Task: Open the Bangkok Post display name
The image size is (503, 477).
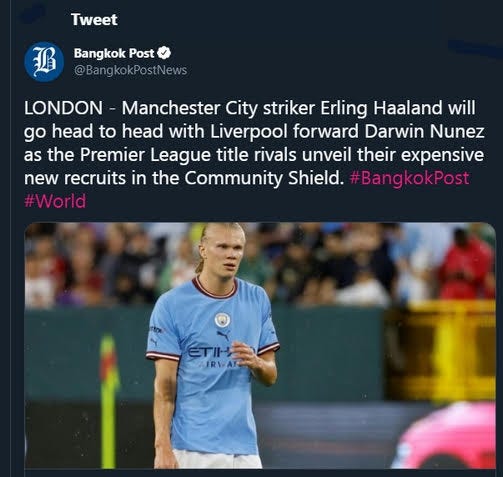Action: 114,53
